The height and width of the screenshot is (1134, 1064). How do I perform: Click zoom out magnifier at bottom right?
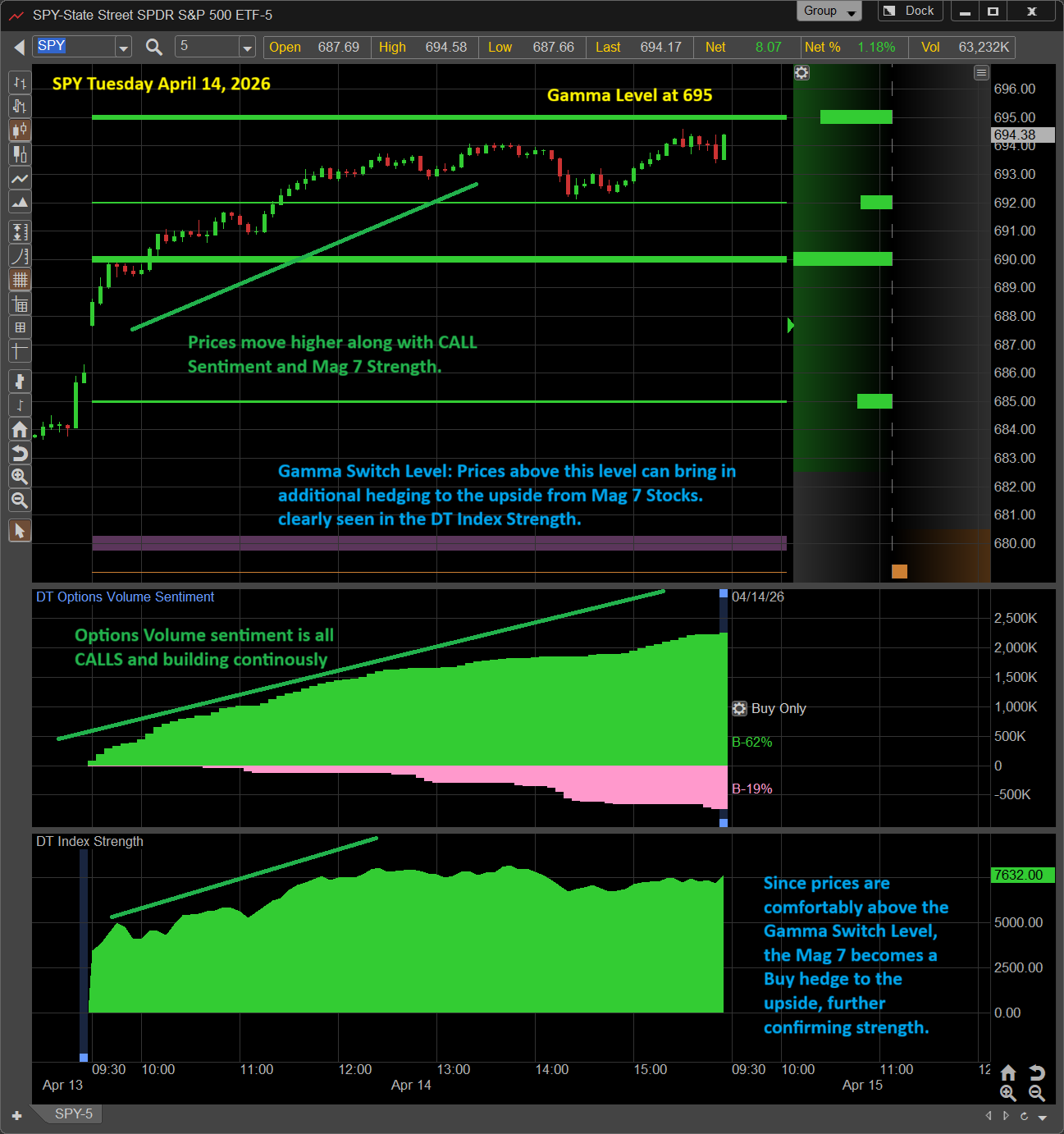click(x=1037, y=1093)
